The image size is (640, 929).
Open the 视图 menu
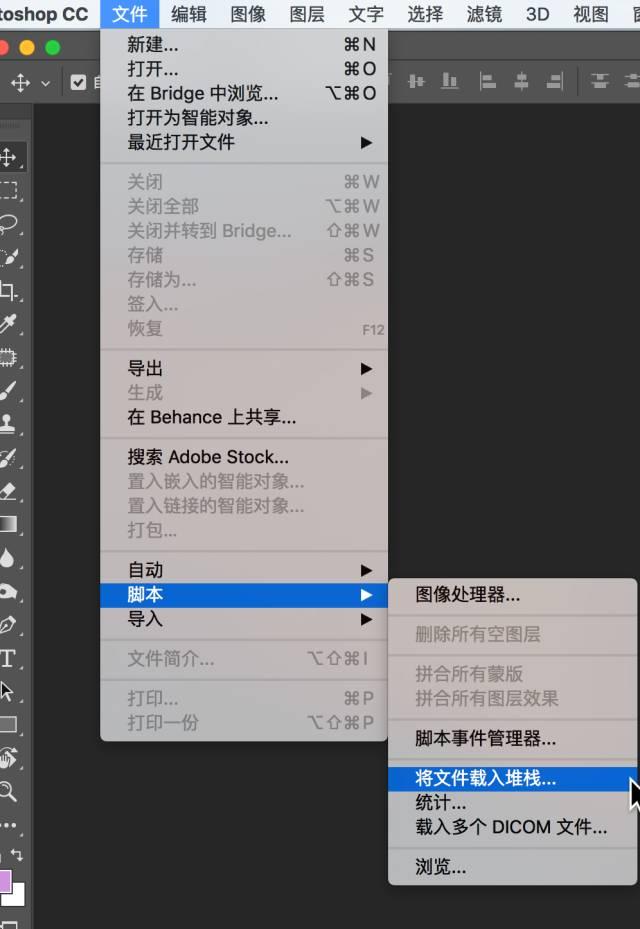[x=591, y=14]
